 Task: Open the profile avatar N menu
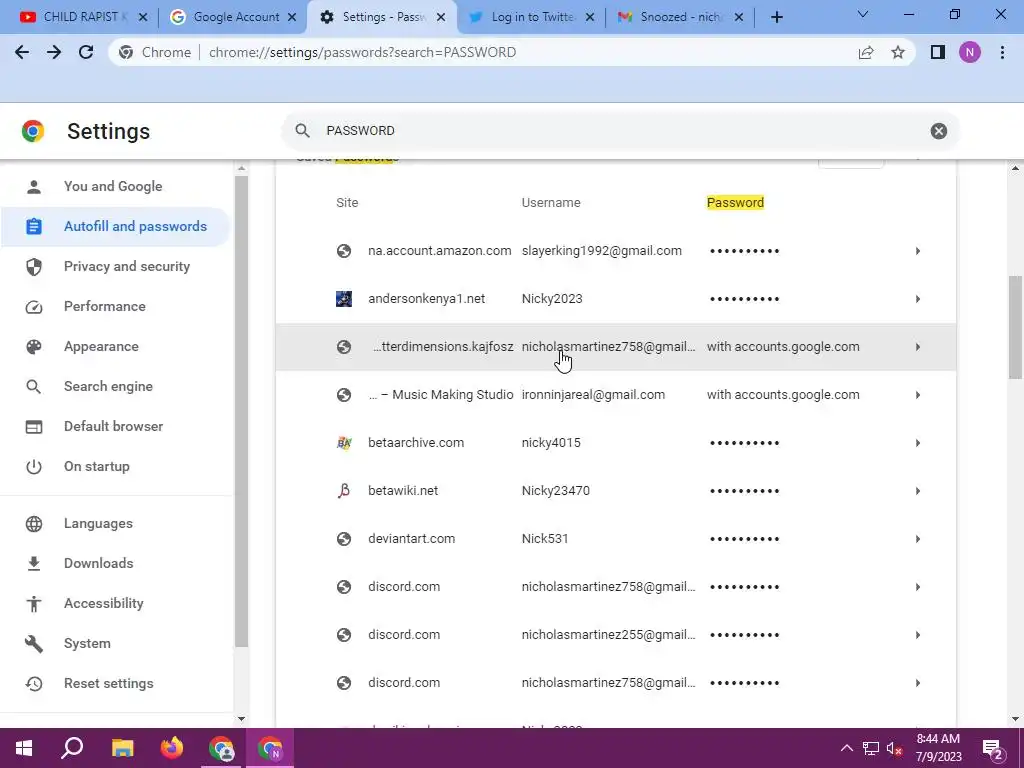pyautogui.click(x=970, y=52)
